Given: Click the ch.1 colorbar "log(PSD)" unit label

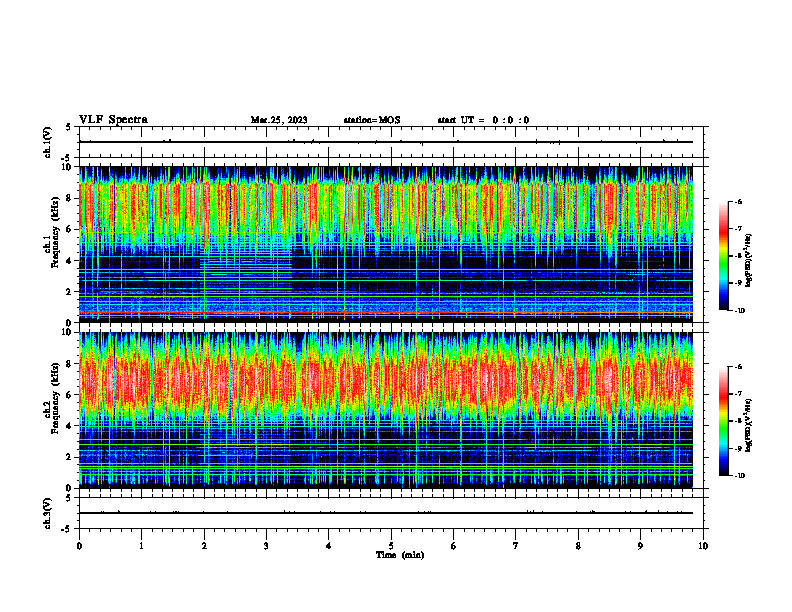Looking at the screenshot, I should tap(749, 260).
